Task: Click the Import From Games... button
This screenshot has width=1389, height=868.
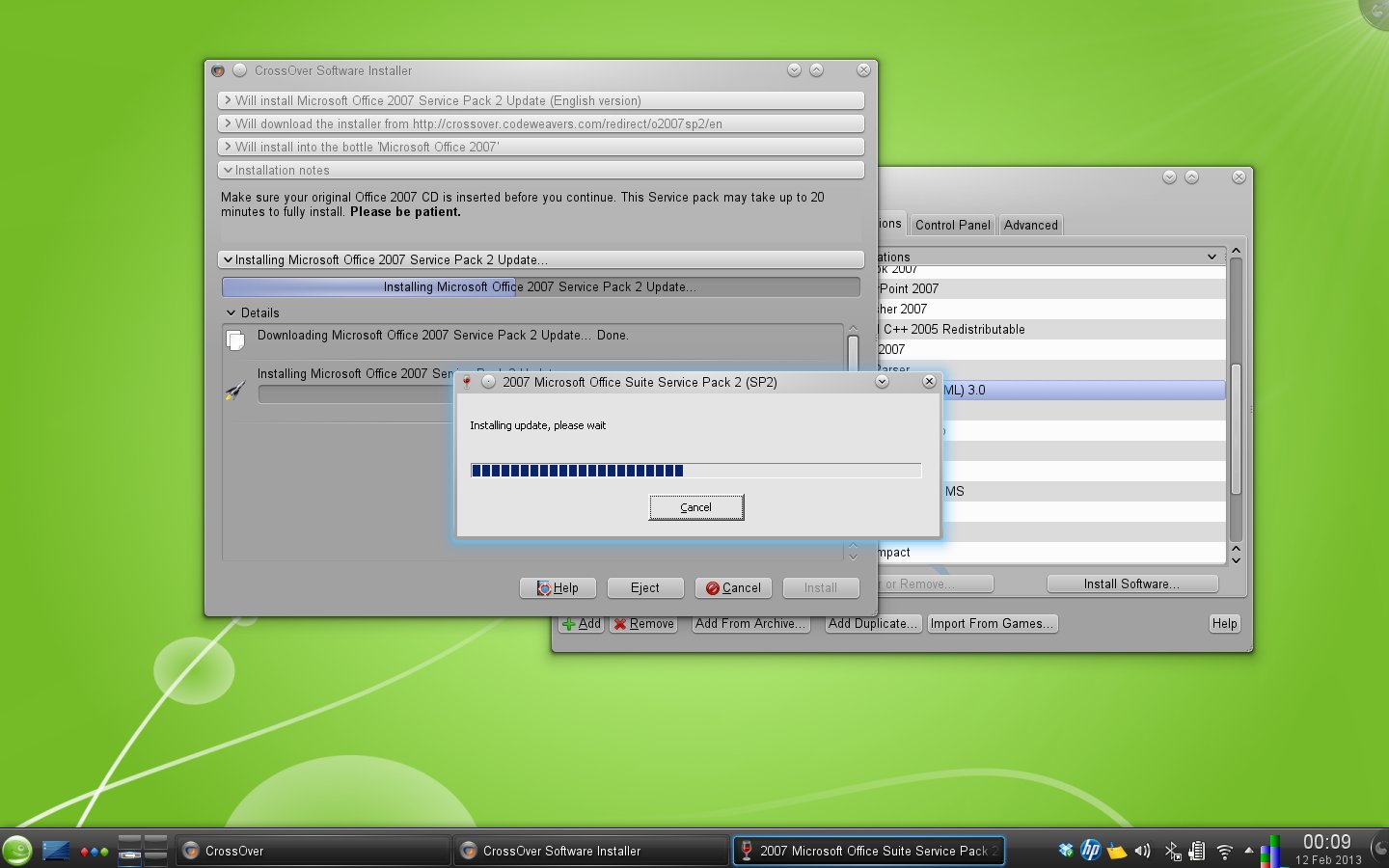Action: 992,624
